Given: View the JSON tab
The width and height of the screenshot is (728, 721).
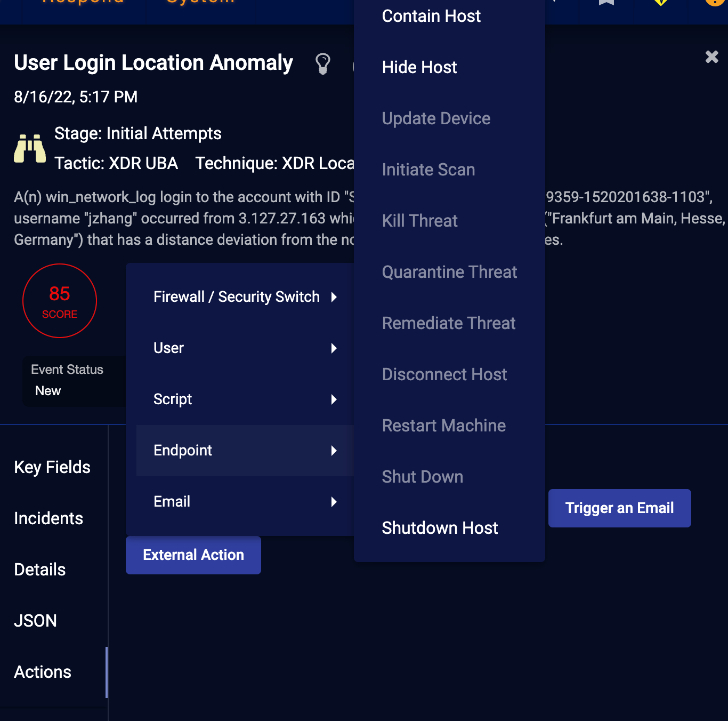Looking at the screenshot, I should [x=35, y=621].
